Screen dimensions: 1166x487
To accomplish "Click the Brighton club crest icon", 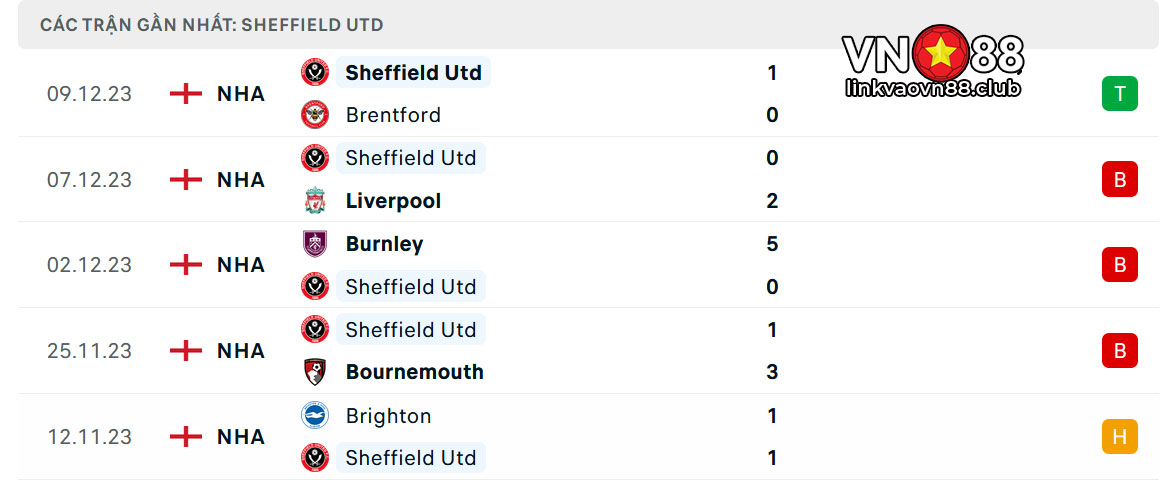I will 315,415.
